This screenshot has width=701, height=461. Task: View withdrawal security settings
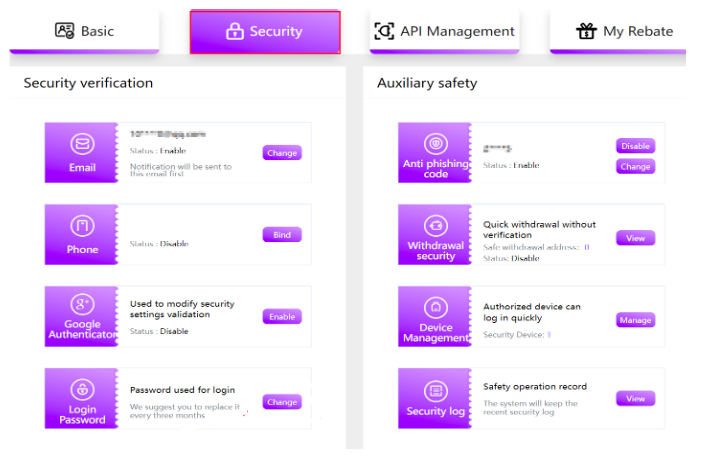tap(635, 238)
